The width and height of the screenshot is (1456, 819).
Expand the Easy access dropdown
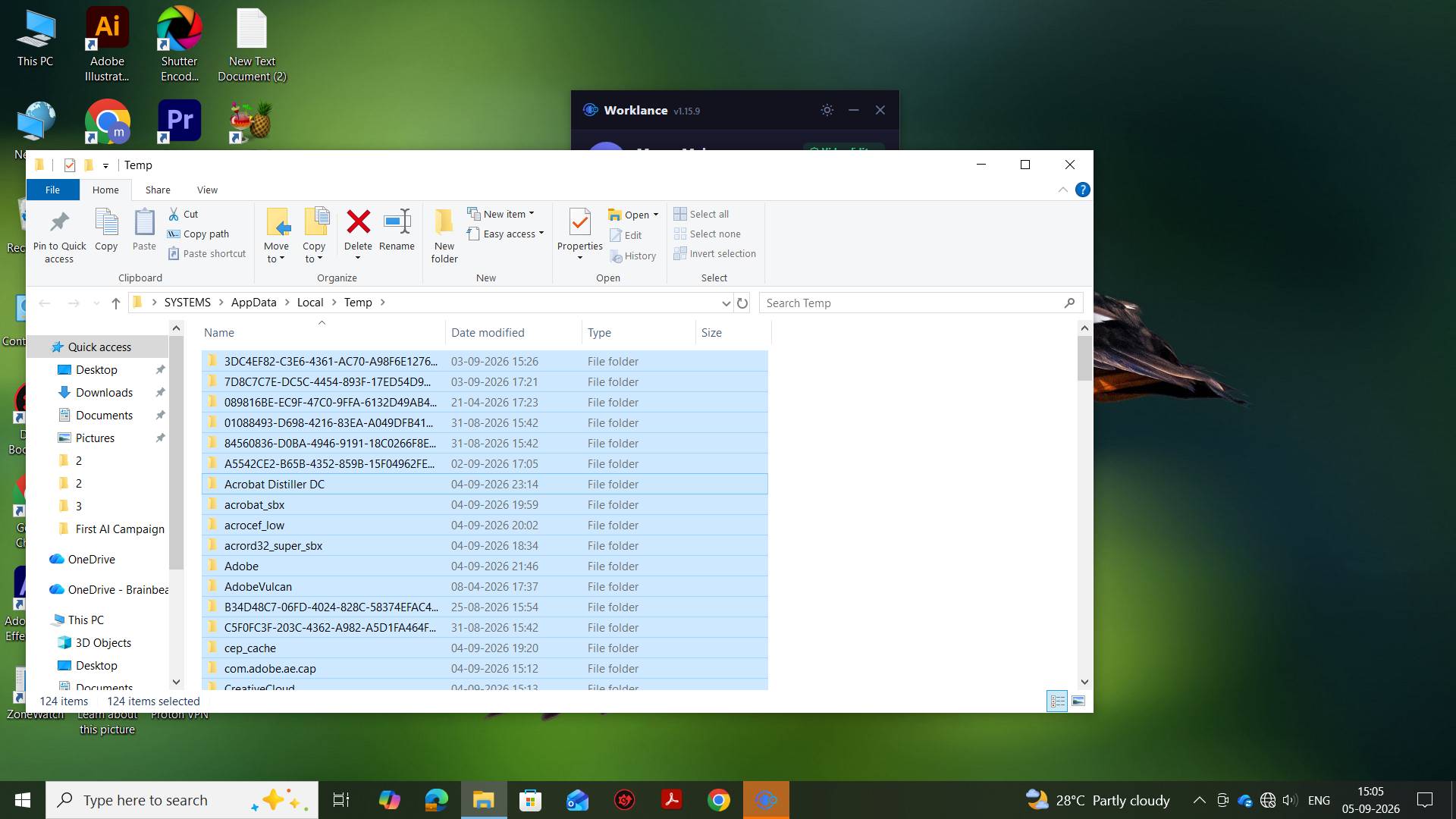click(506, 234)
